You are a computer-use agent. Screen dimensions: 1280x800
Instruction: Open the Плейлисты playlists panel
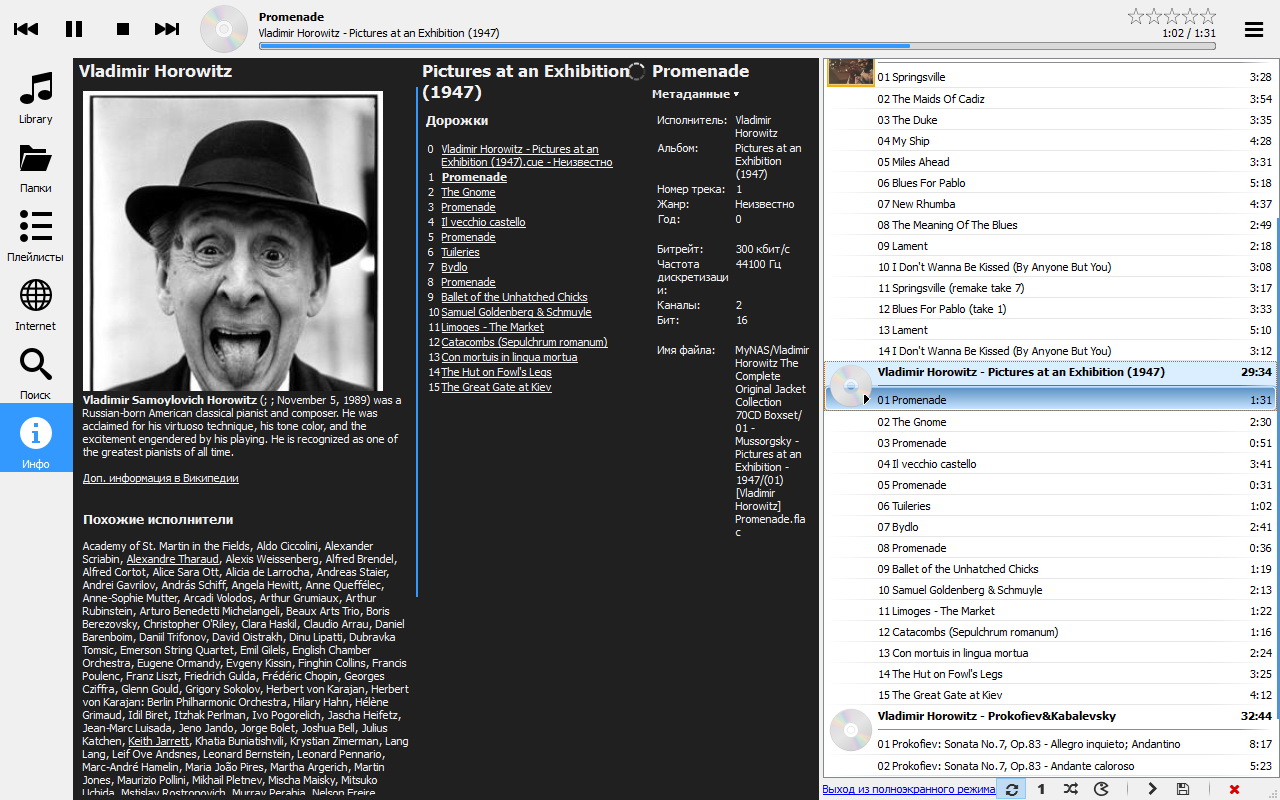[x=36, y=237]
